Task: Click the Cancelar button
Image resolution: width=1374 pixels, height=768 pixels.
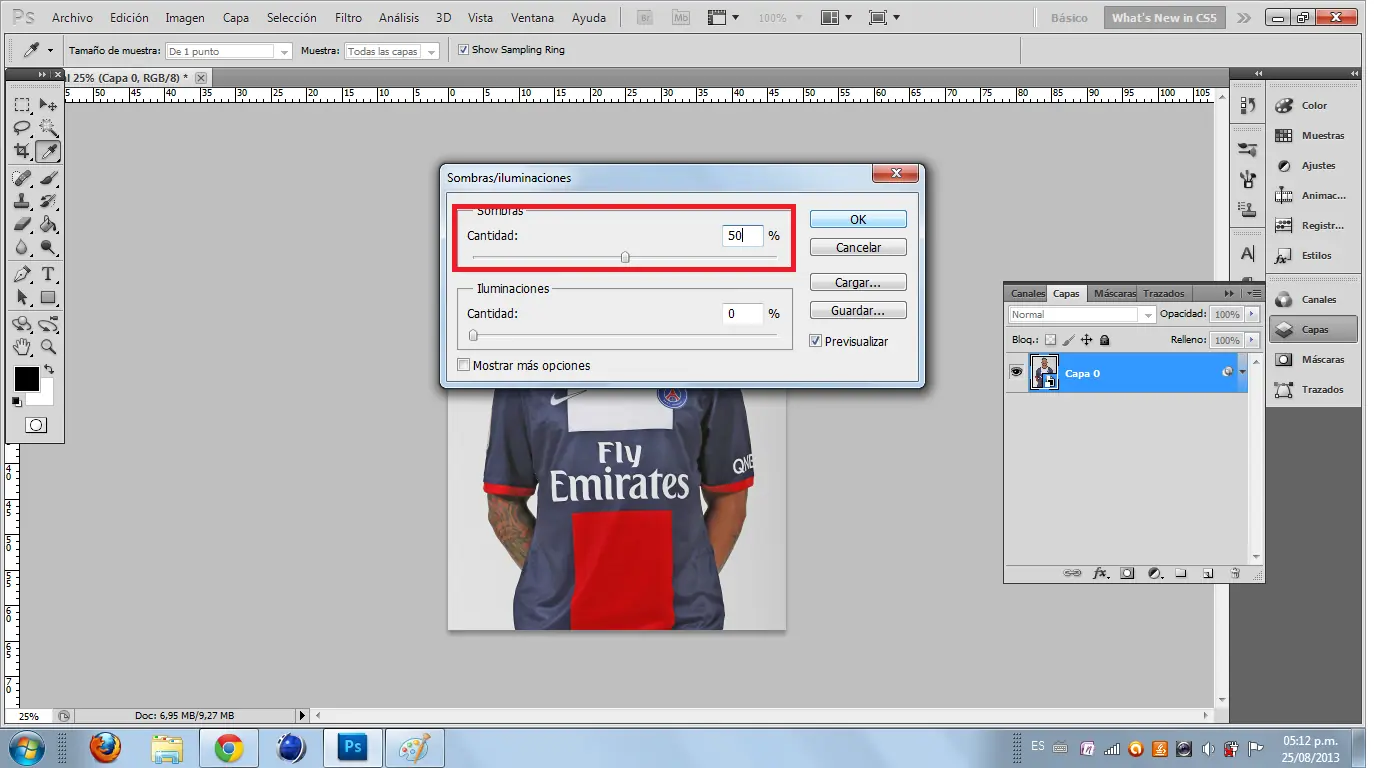Action: click(858, 247)
